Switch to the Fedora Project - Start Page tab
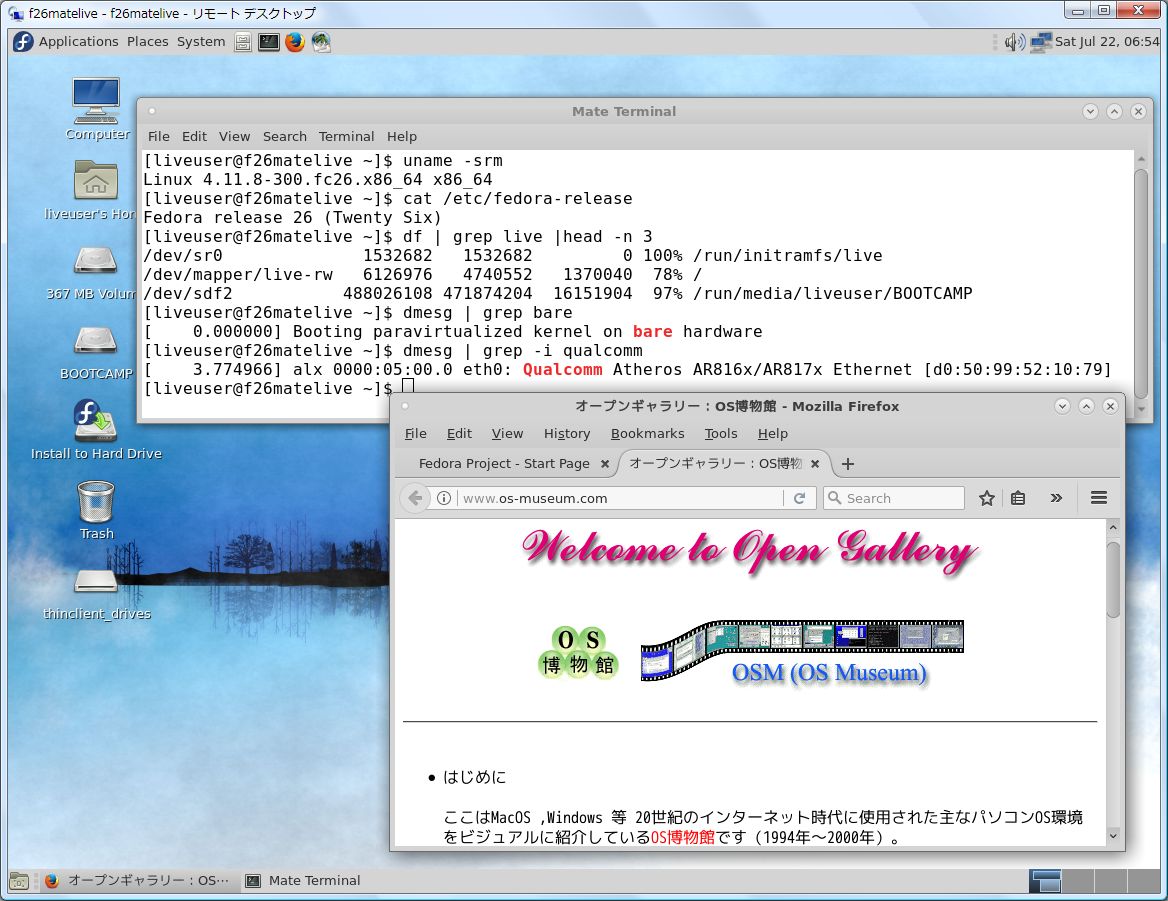The width and height of the screenshot is (1168, 901). 504,464
